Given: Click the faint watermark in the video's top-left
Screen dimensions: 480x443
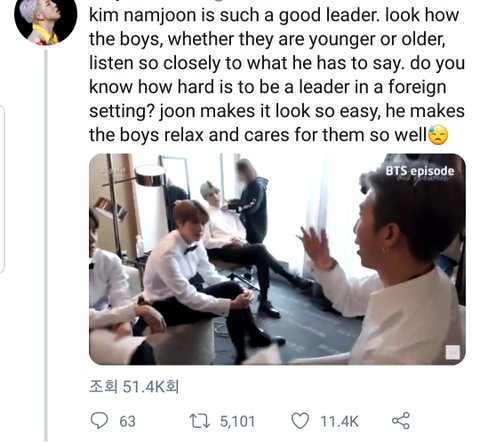Looking at the screenshot, I should [x=114, y=170].
